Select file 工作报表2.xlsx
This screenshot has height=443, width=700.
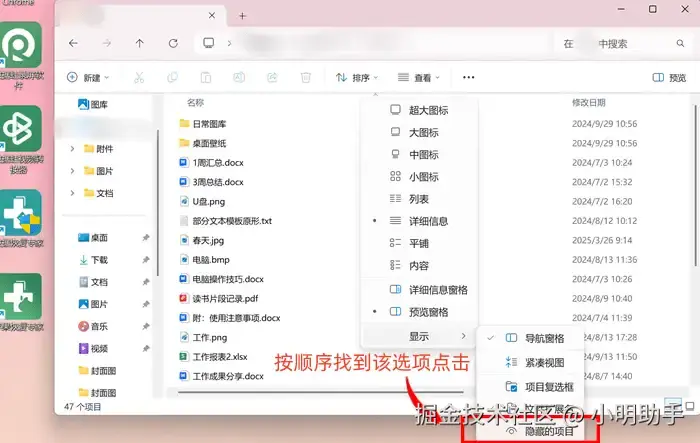tap(213, 357)
